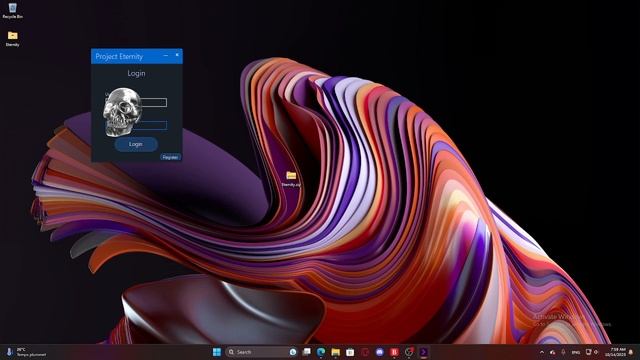Image resolution: width=640 pixels, height=360 pixels.
Task: Open the red B app in taskbar
Action: [394, 352]
